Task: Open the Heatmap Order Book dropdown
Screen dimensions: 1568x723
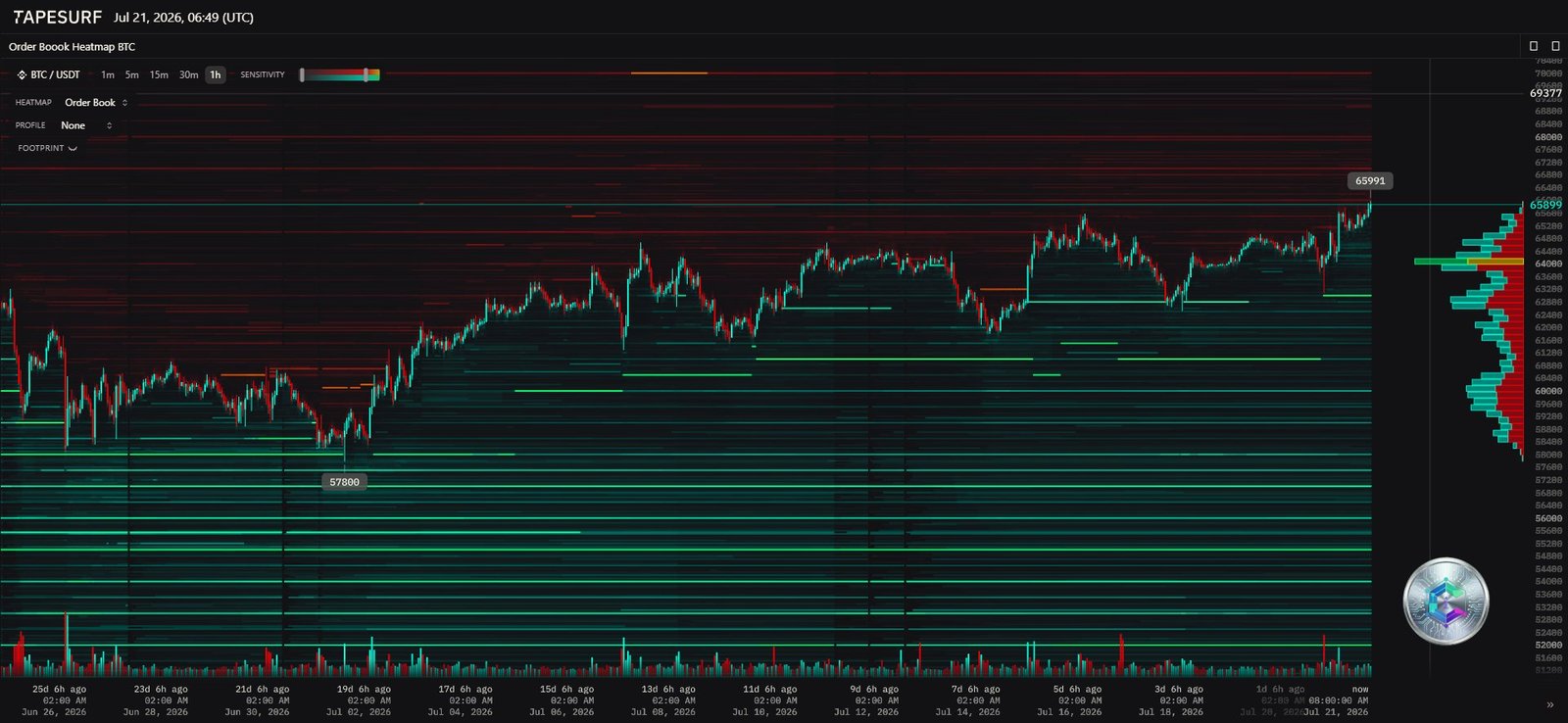Action: pyautogui.click(x=96, y=102)
